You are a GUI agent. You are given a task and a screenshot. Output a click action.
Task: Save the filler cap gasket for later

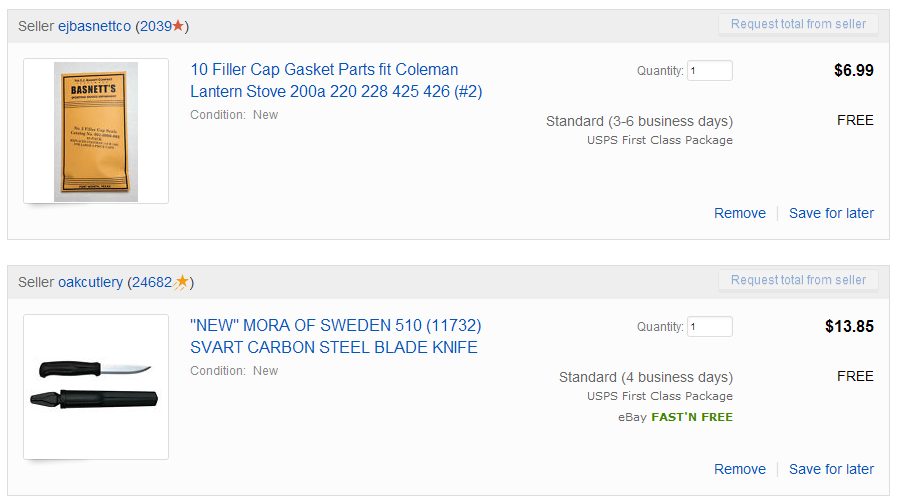tap(831, 213)
